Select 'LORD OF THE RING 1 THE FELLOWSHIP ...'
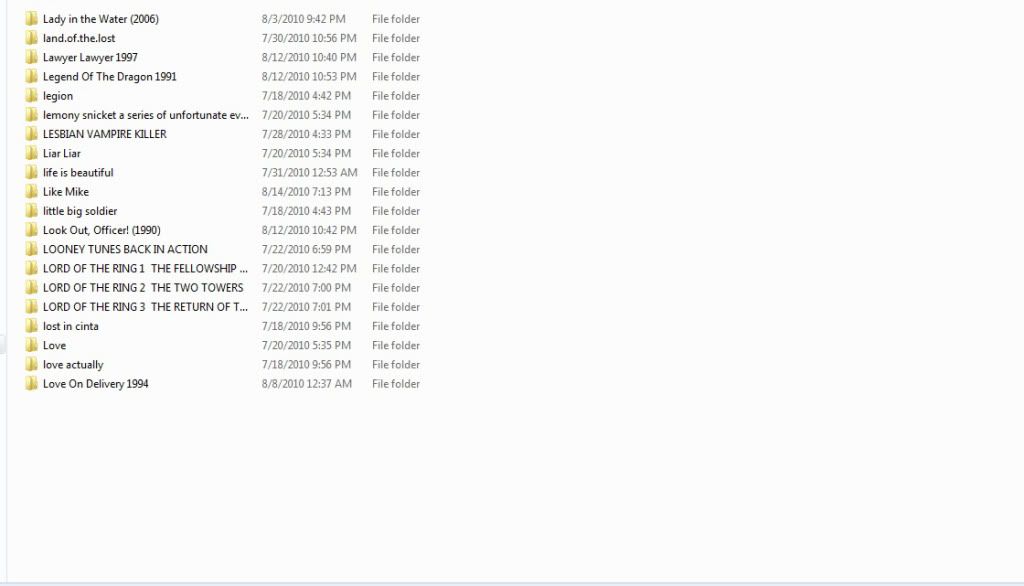The image size is (1024, 586). (x=146, y=269)
